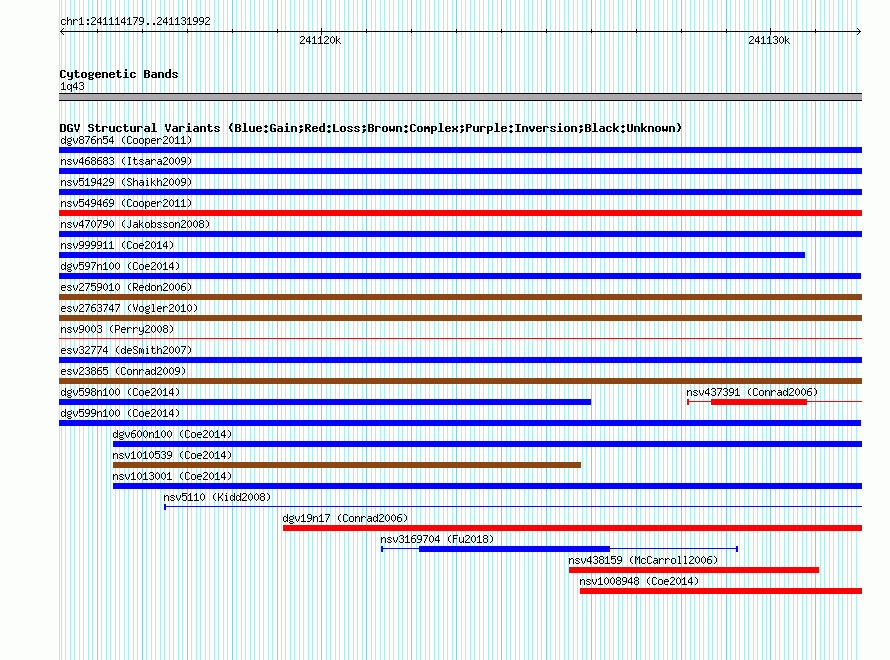The height and width of the screenshot is (660, 890).
Task: Open nsv438159 (McCarroll2006) label
Action: (x=643, y=560)
